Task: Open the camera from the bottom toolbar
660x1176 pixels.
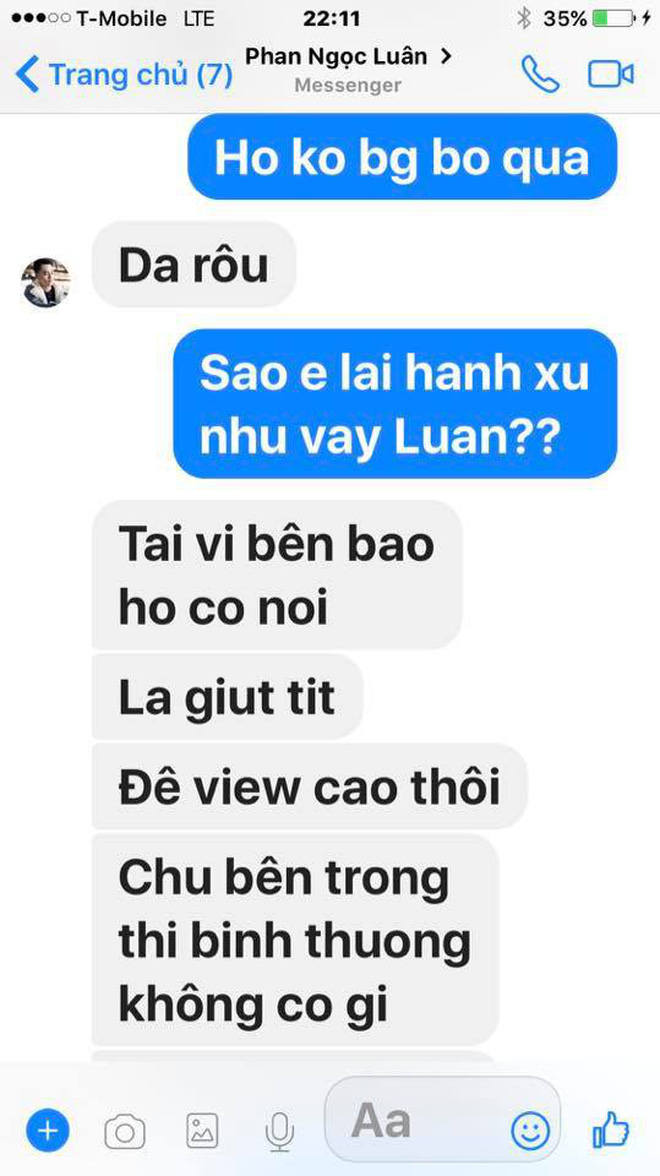Action: (124, 1131)
